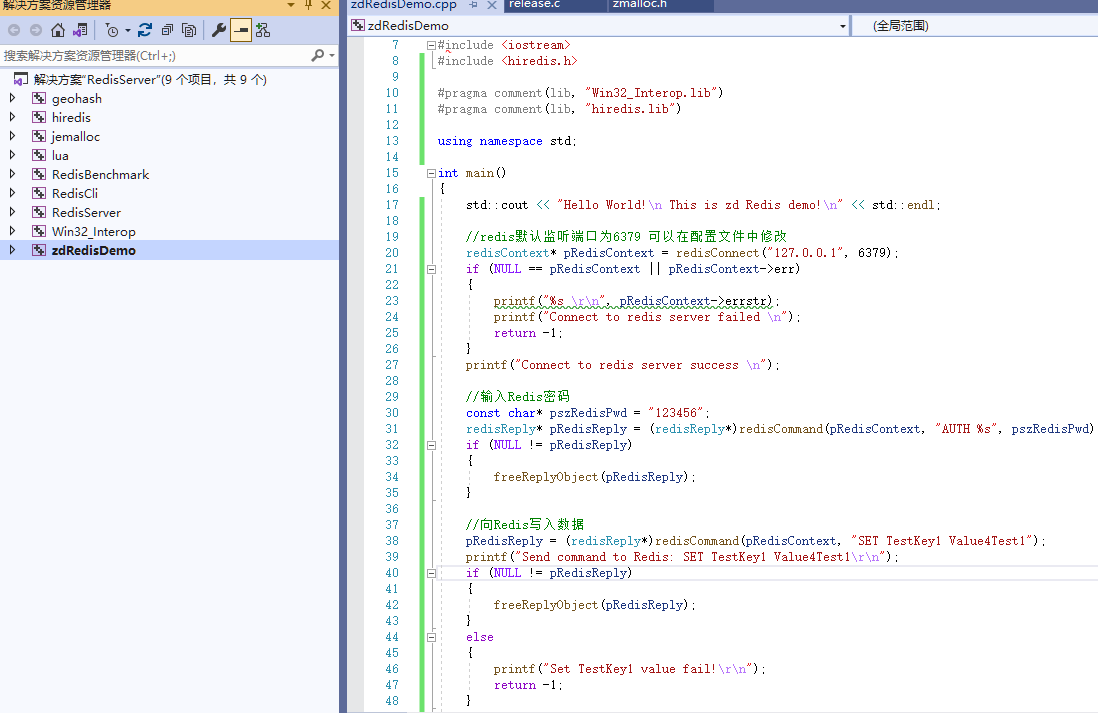Click the "AUTH %s" string on line 31
Screen dimensions: 1098x713
[966, 429]
